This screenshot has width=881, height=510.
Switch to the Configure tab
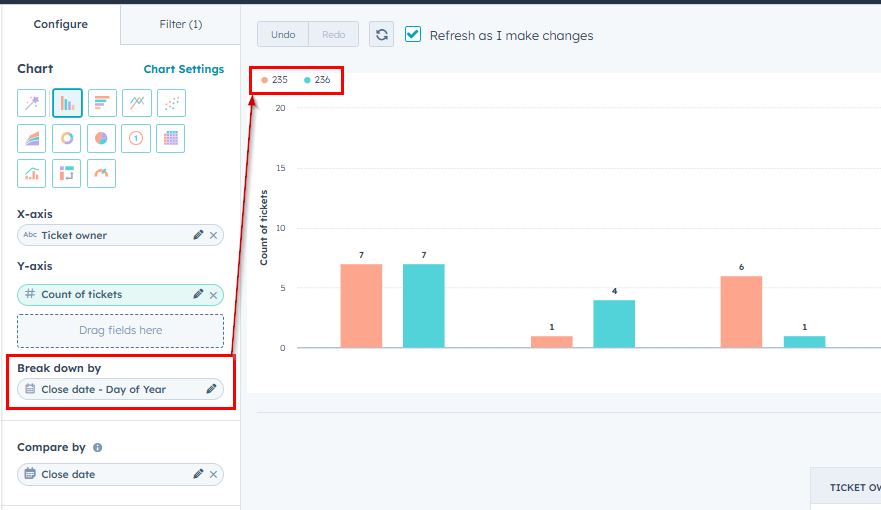click(x=61, y=24)
